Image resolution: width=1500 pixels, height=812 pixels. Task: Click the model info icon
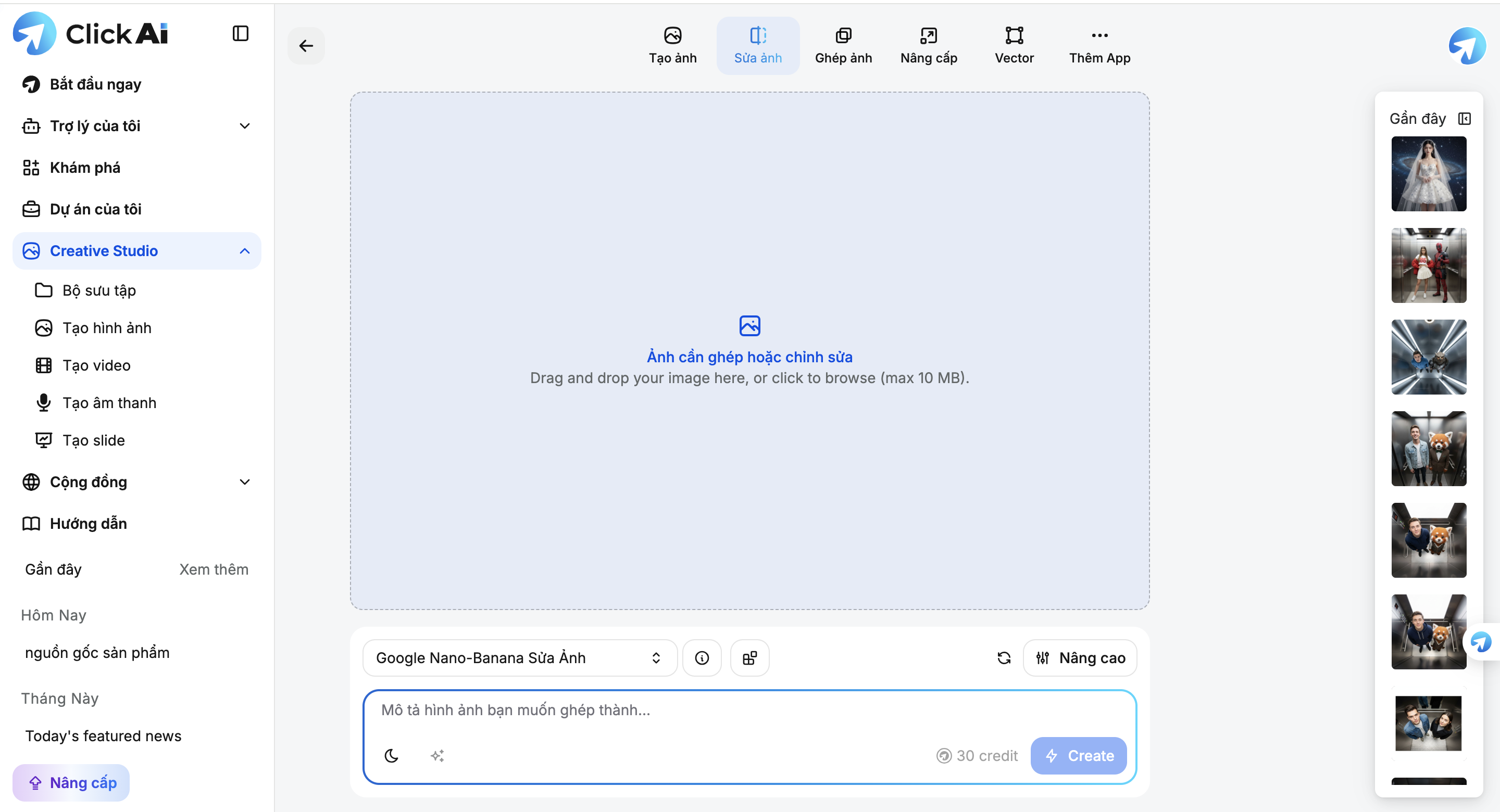702,658
